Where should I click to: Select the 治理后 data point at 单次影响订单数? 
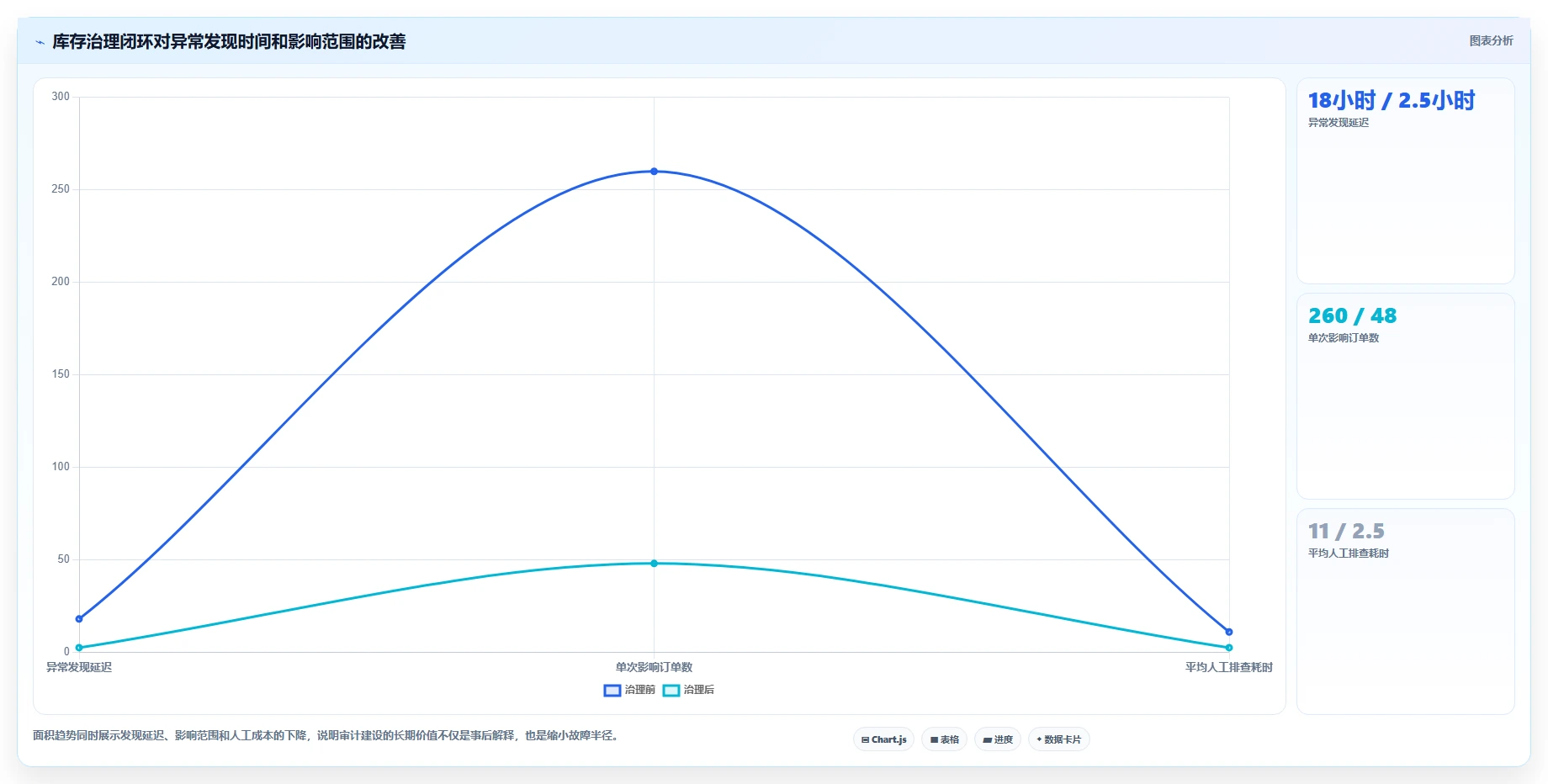point(654,564)
